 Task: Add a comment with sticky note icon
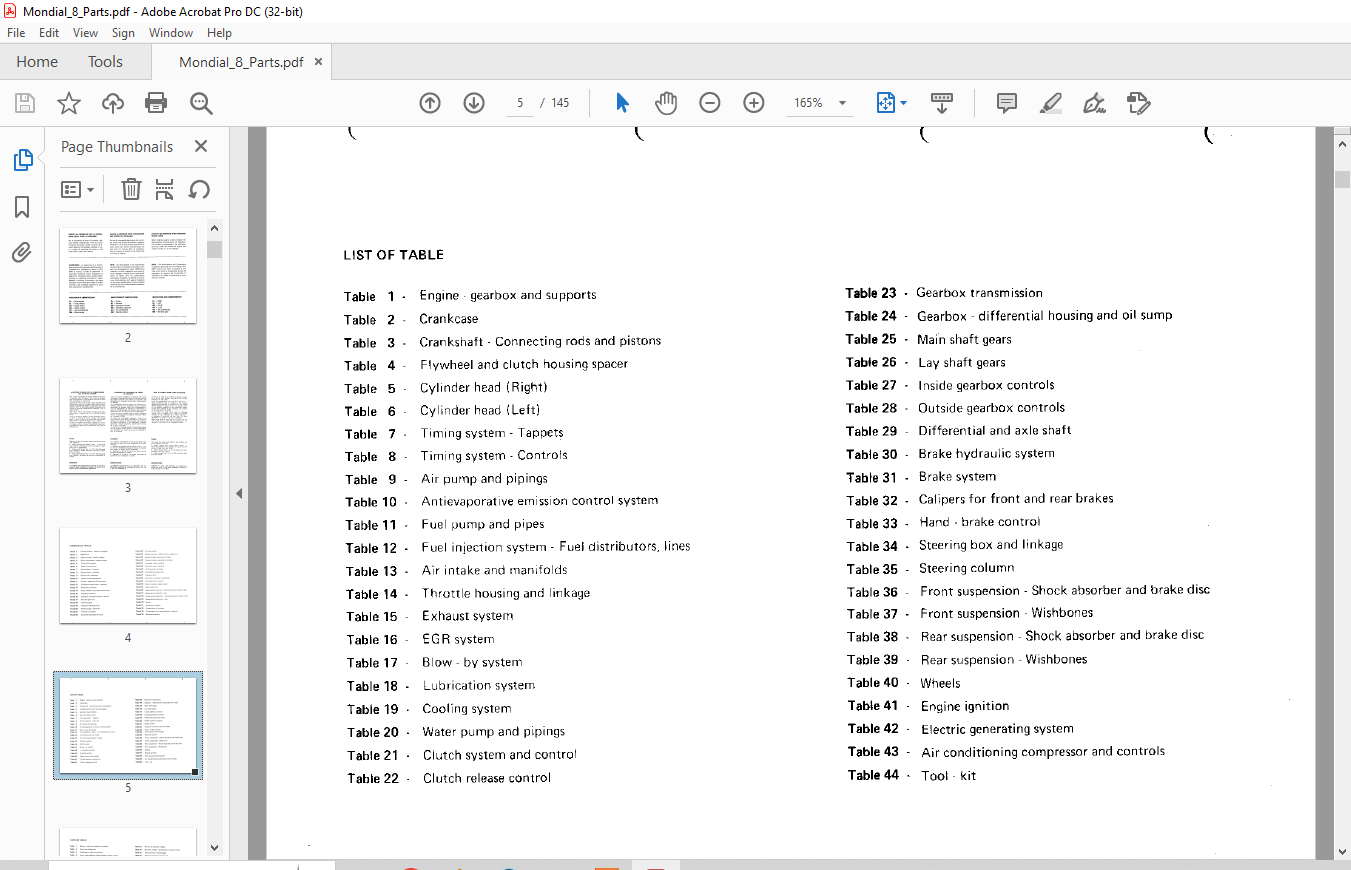(x=1006, y=103)
